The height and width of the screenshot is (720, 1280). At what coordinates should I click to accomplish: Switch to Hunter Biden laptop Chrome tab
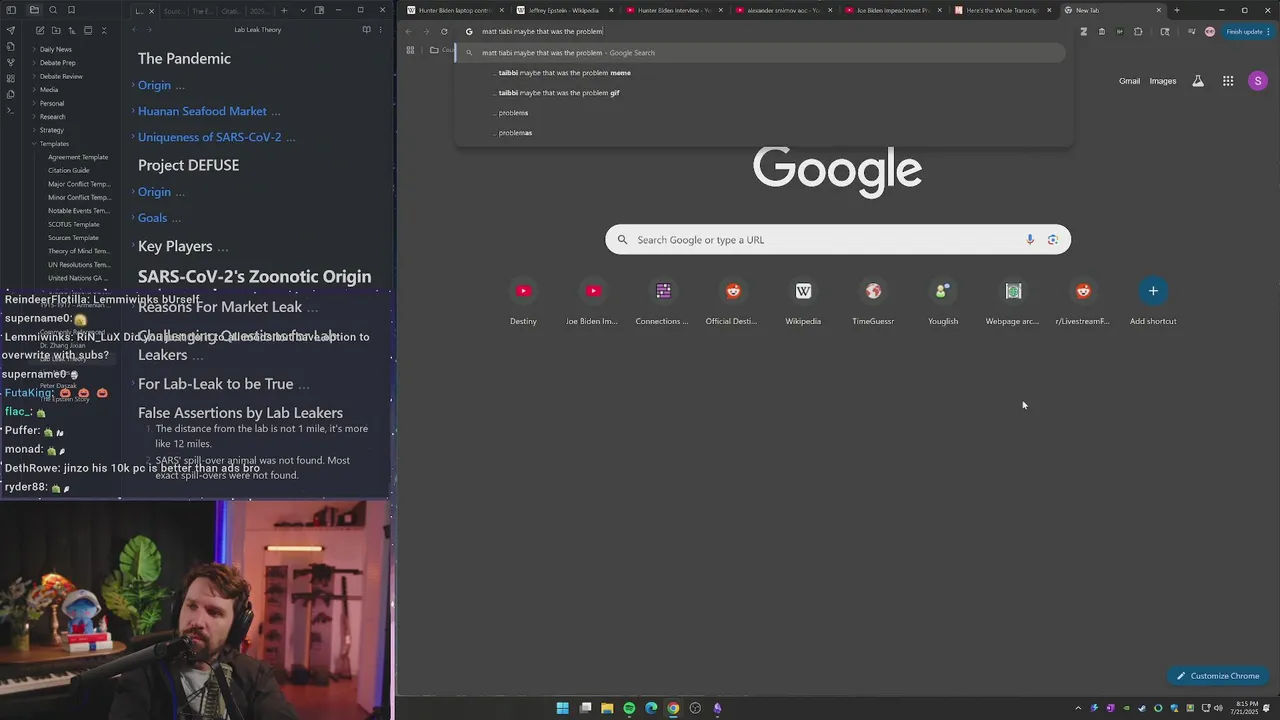[x=454, y=10]
